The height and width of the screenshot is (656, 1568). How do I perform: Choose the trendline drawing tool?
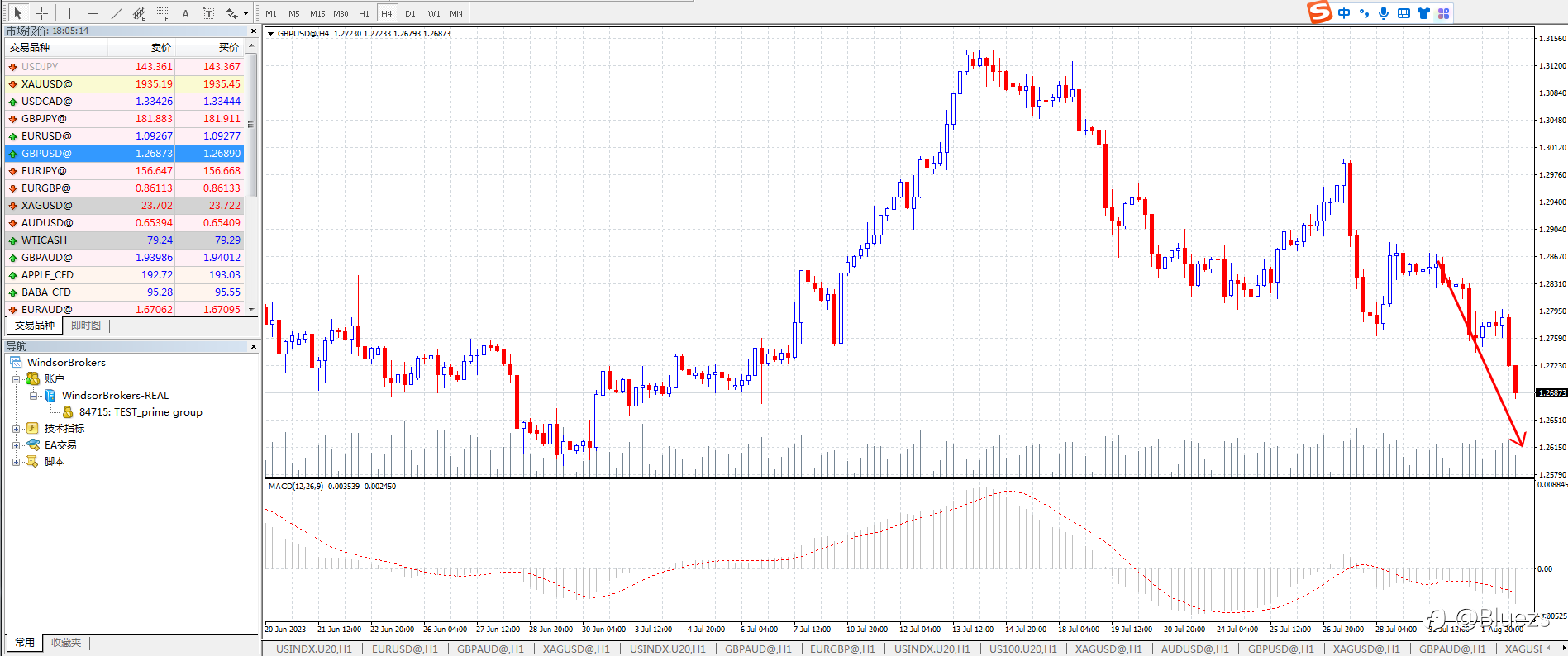point(116,12)
